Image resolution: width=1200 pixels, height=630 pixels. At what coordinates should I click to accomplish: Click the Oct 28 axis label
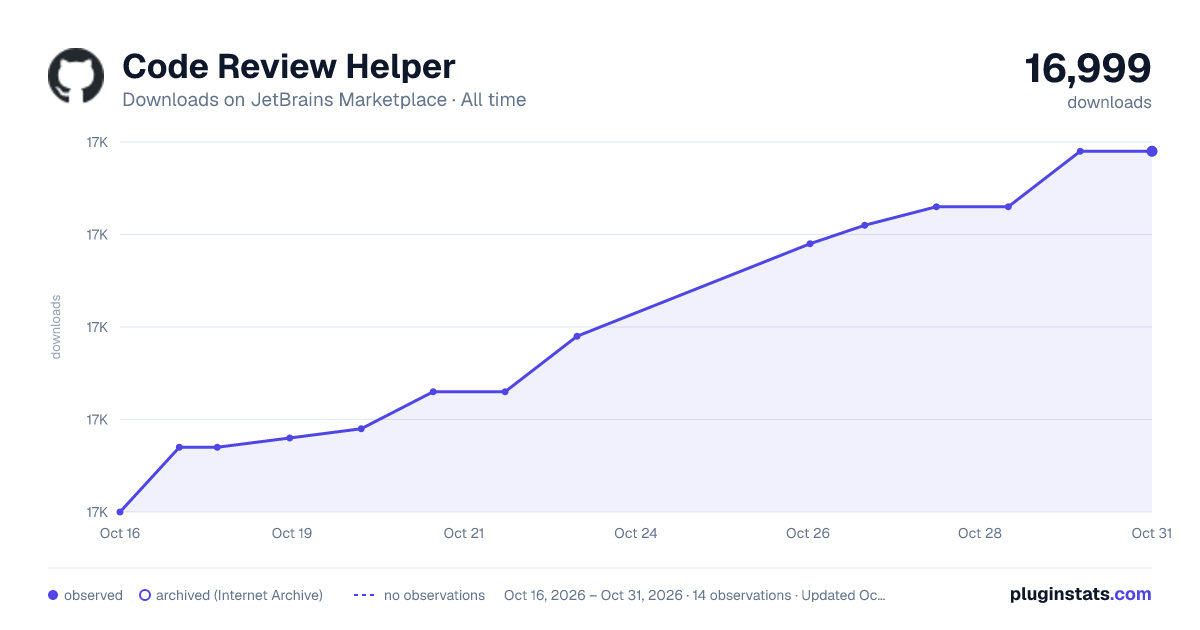[980, 533]
